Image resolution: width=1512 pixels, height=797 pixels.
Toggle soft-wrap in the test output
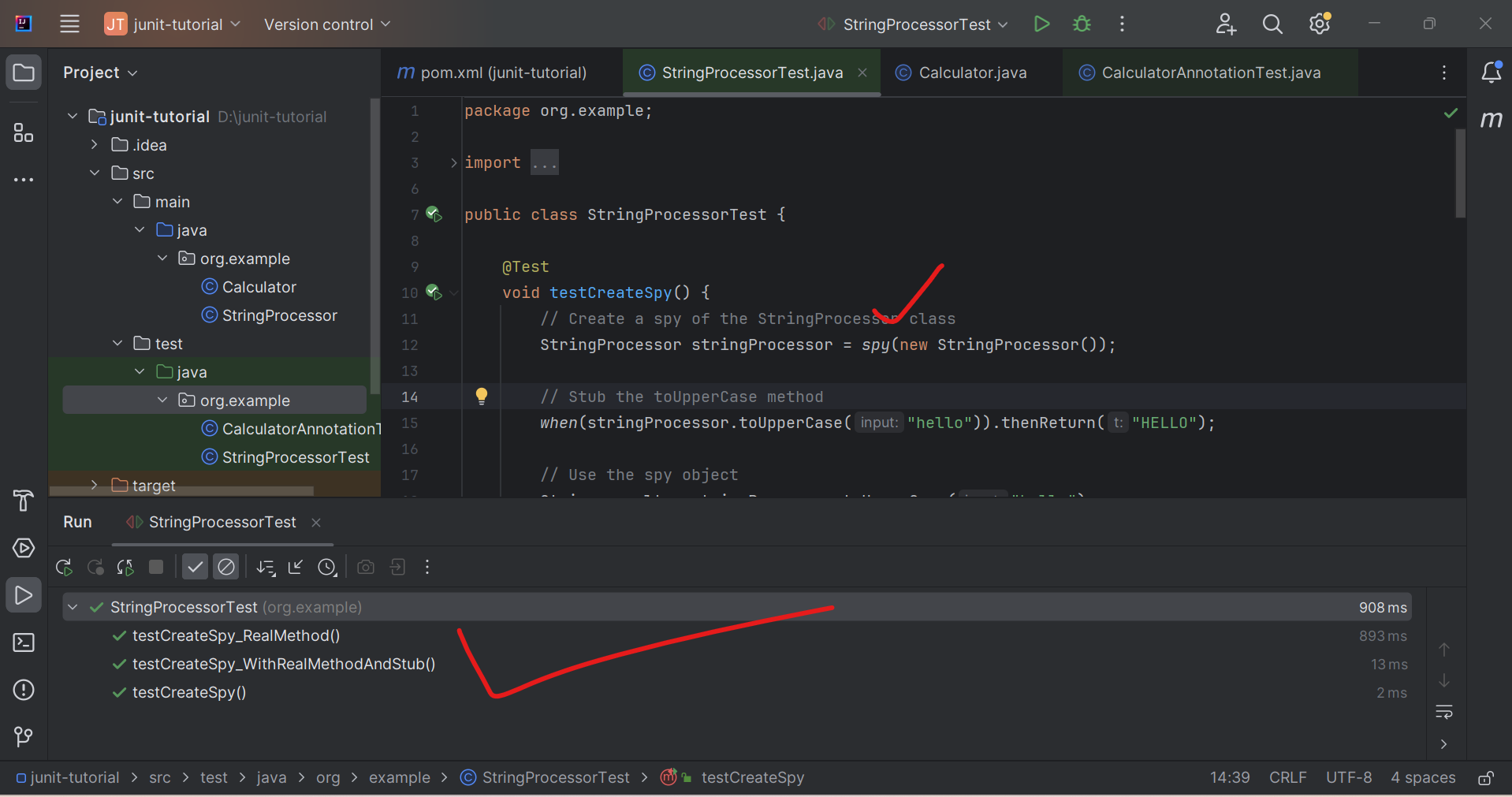coord(1444,713)
